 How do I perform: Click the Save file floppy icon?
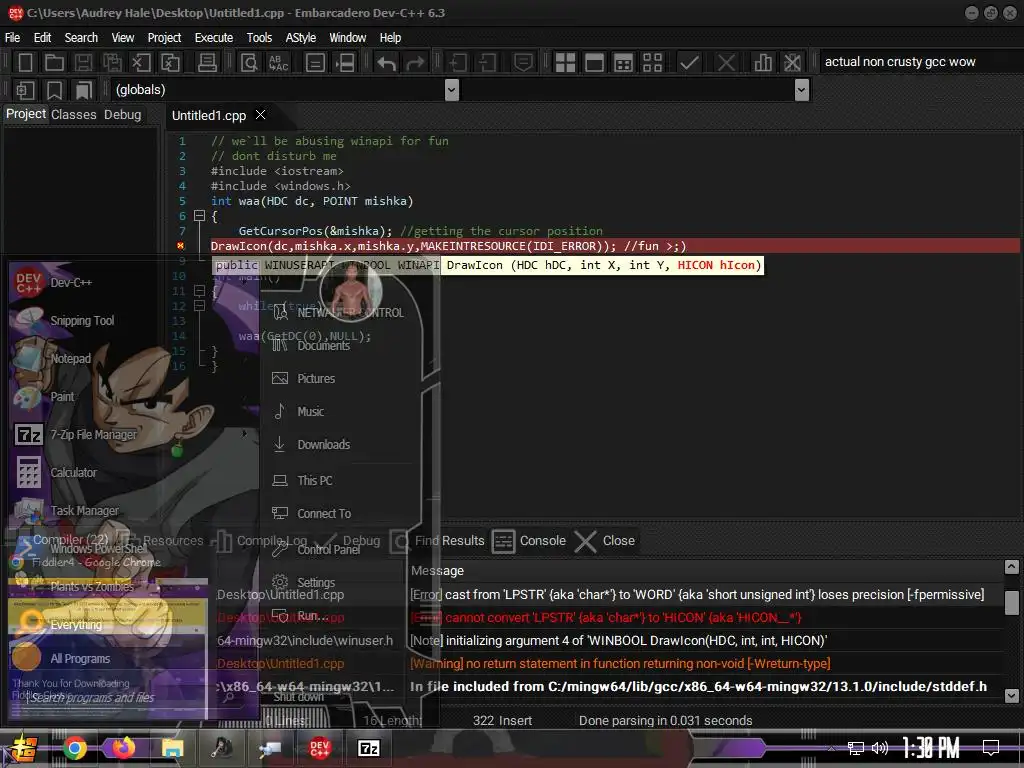click(83, 63)
